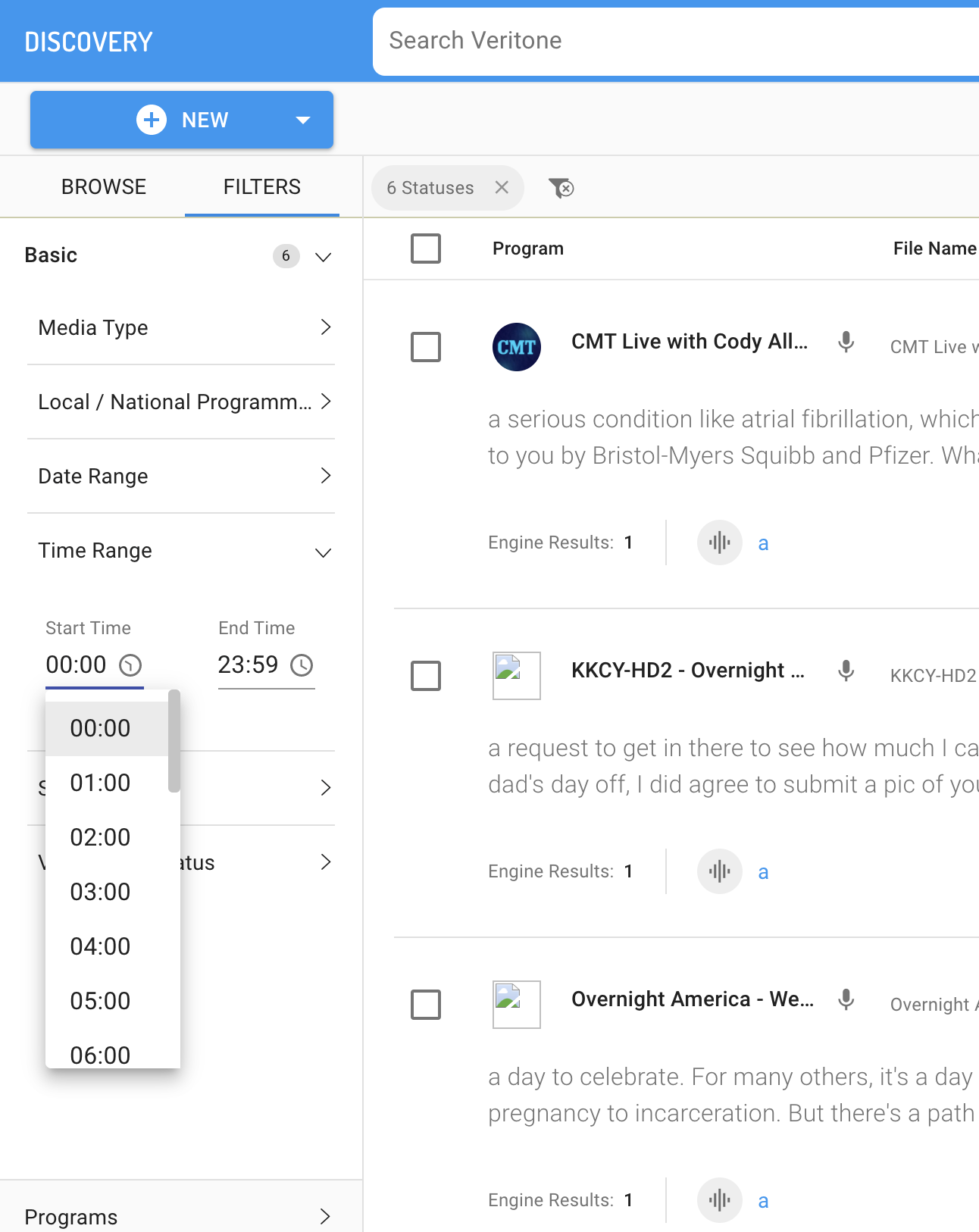Click the Start Time clock icon

tap(130, 665)
